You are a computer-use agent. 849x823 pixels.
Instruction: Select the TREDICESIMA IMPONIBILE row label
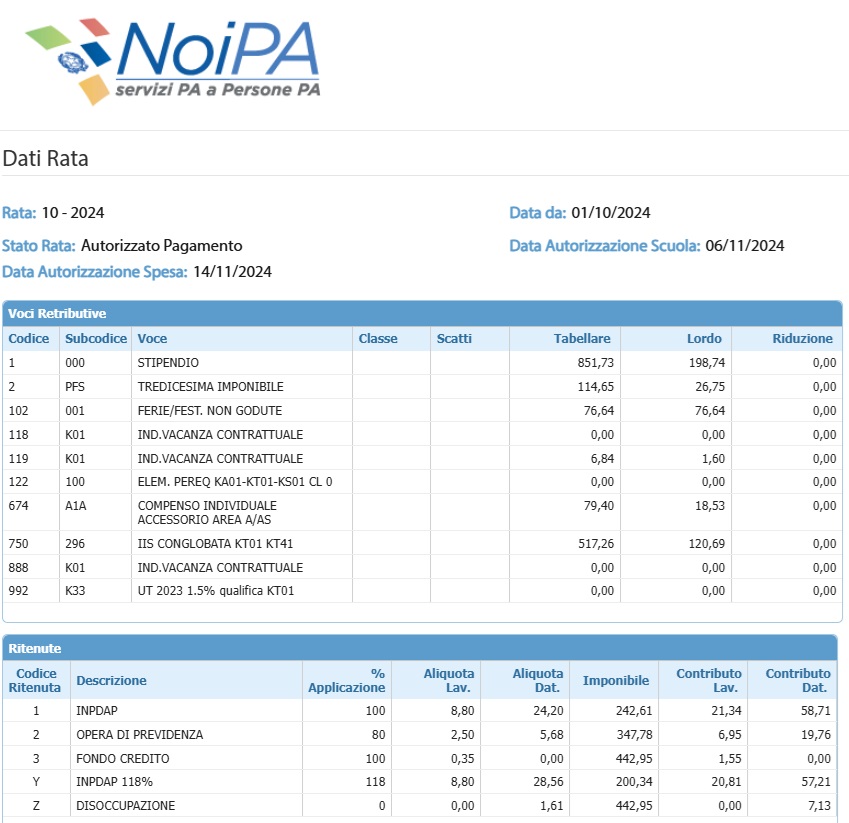tap(210, 387)
